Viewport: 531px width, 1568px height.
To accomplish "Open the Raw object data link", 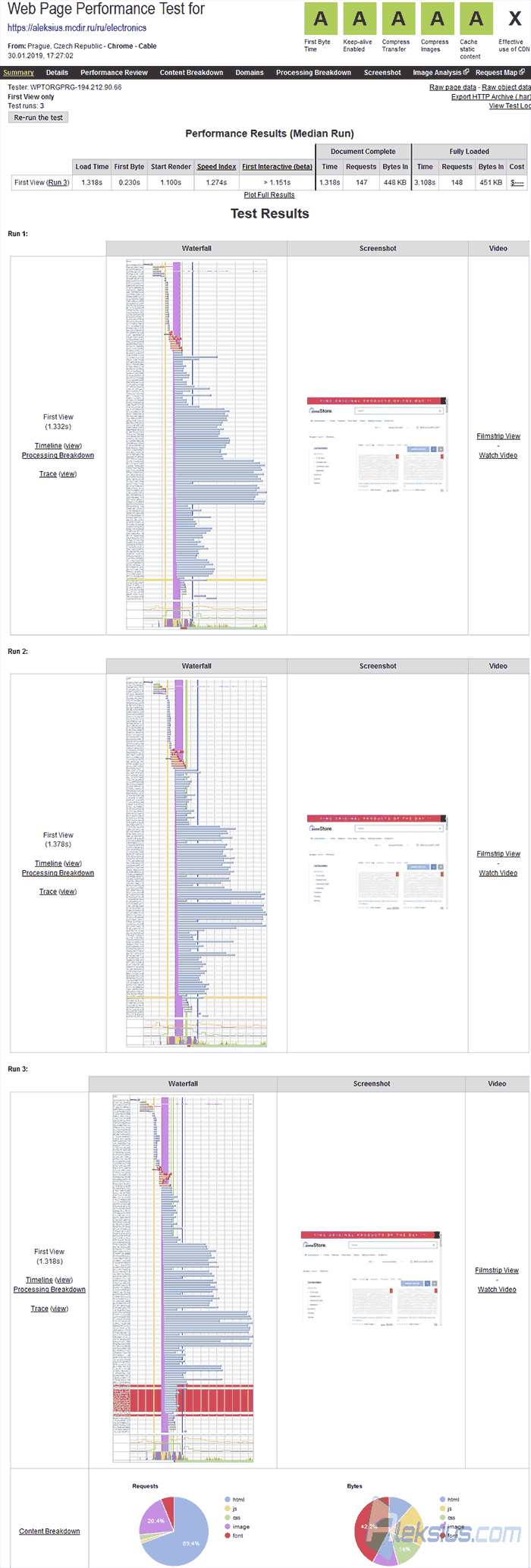I will click(x=506, y=87).
